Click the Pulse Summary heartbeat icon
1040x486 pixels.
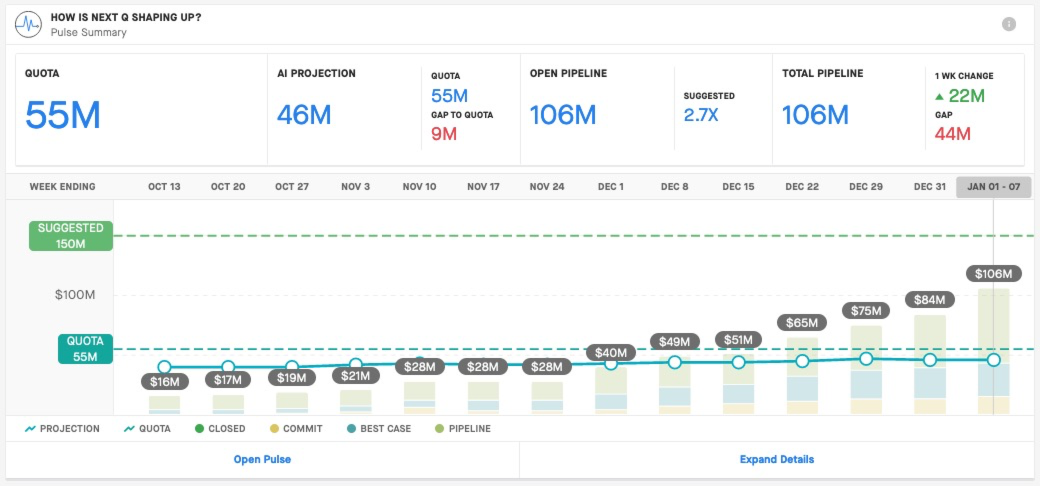pos(28,25)
